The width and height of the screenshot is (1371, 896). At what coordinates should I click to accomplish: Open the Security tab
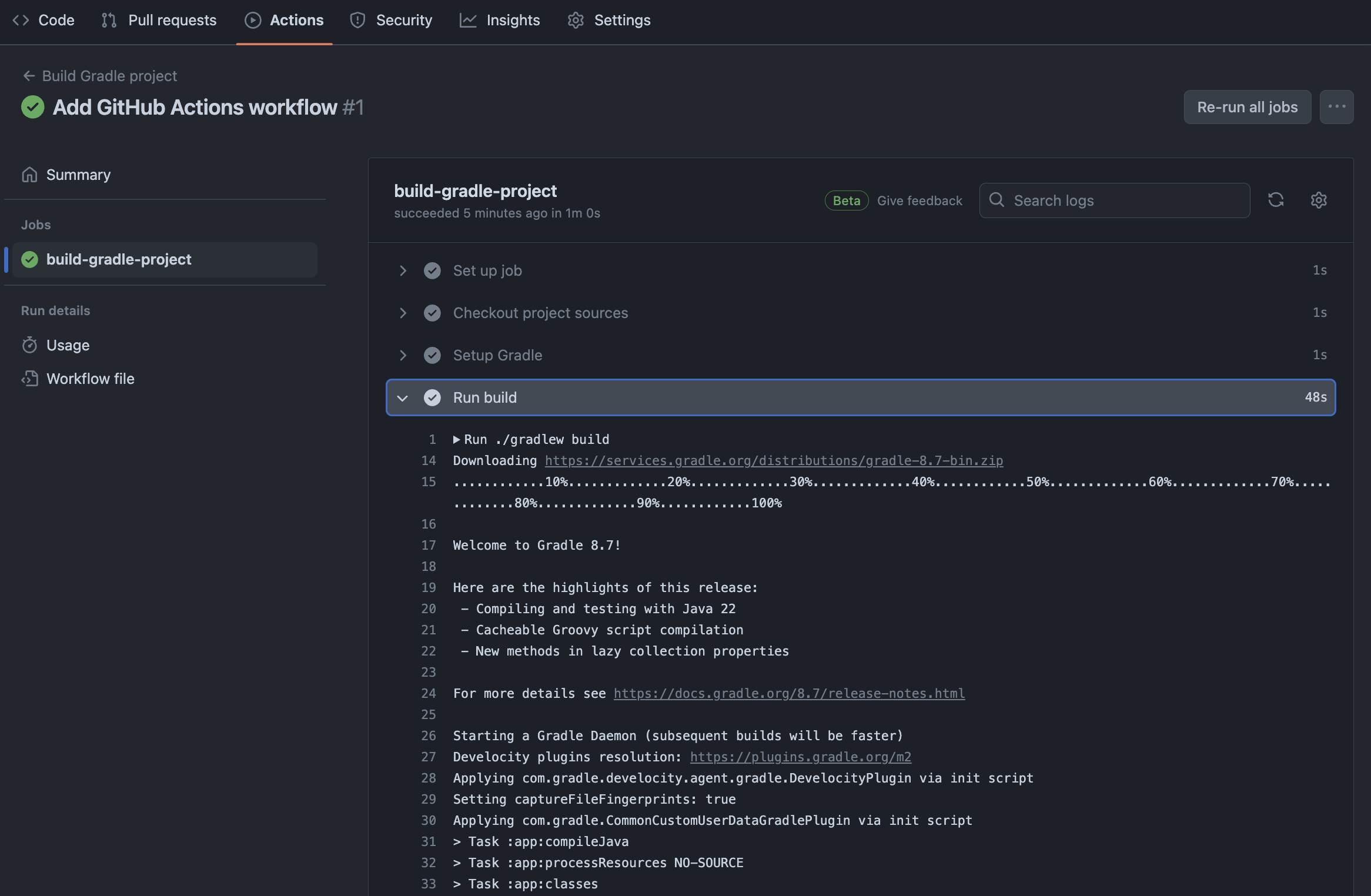[x=391, y=20]
